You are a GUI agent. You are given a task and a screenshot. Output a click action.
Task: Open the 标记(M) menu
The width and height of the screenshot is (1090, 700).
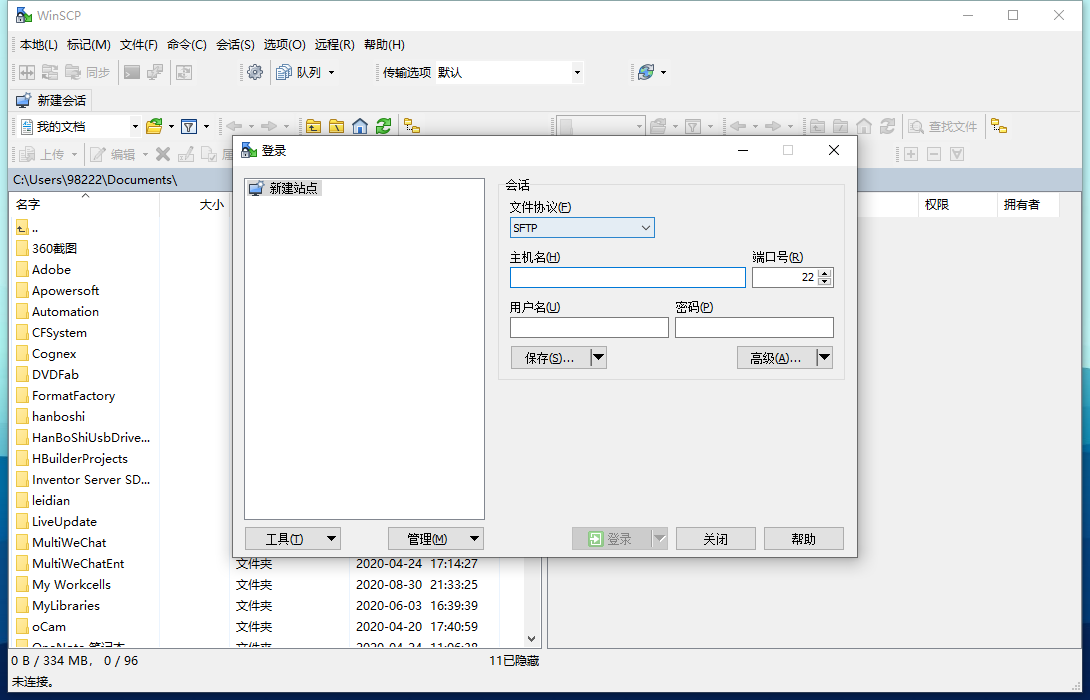88,44
